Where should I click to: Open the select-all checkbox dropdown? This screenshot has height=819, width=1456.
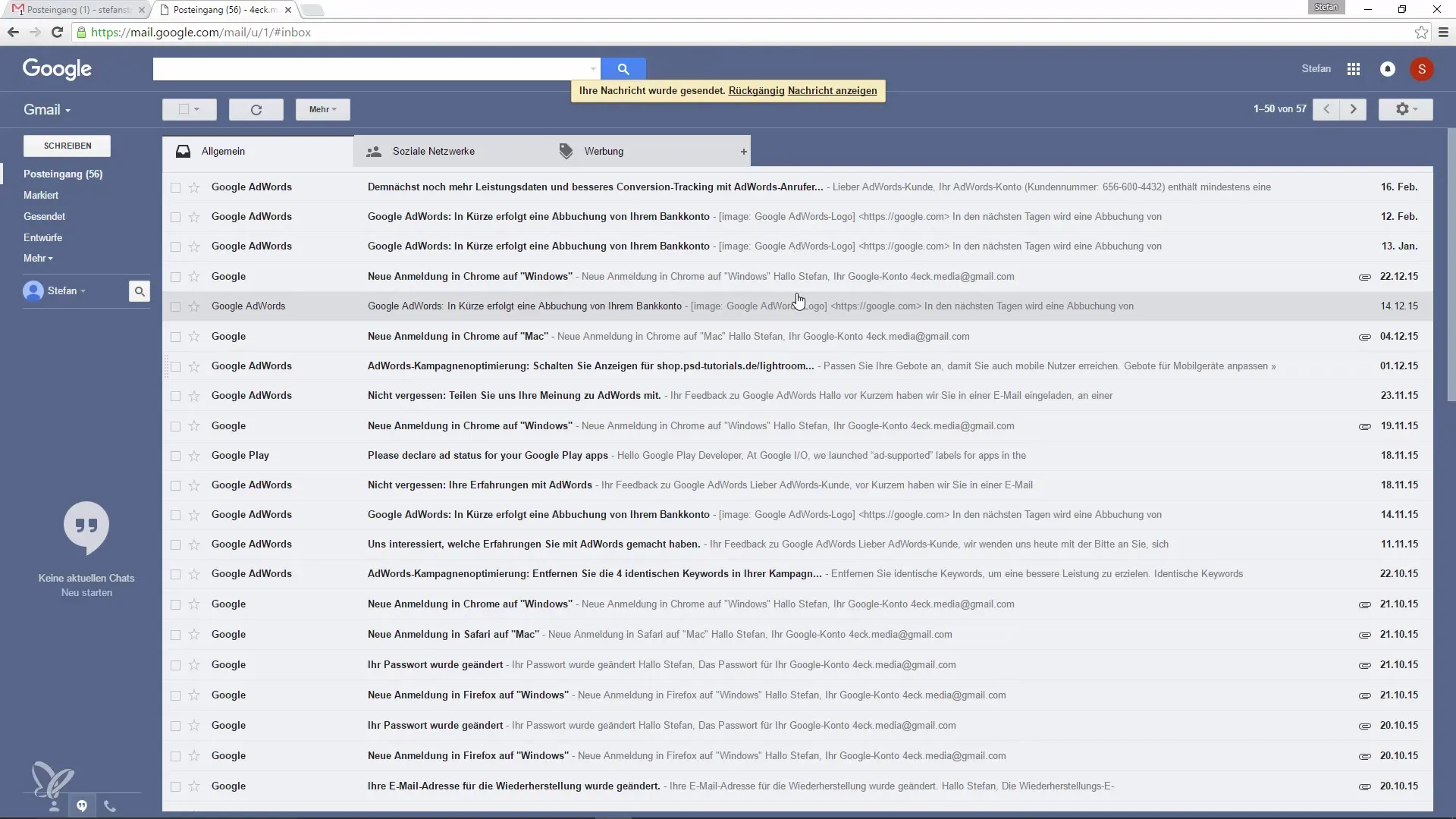tap(190, 110)
